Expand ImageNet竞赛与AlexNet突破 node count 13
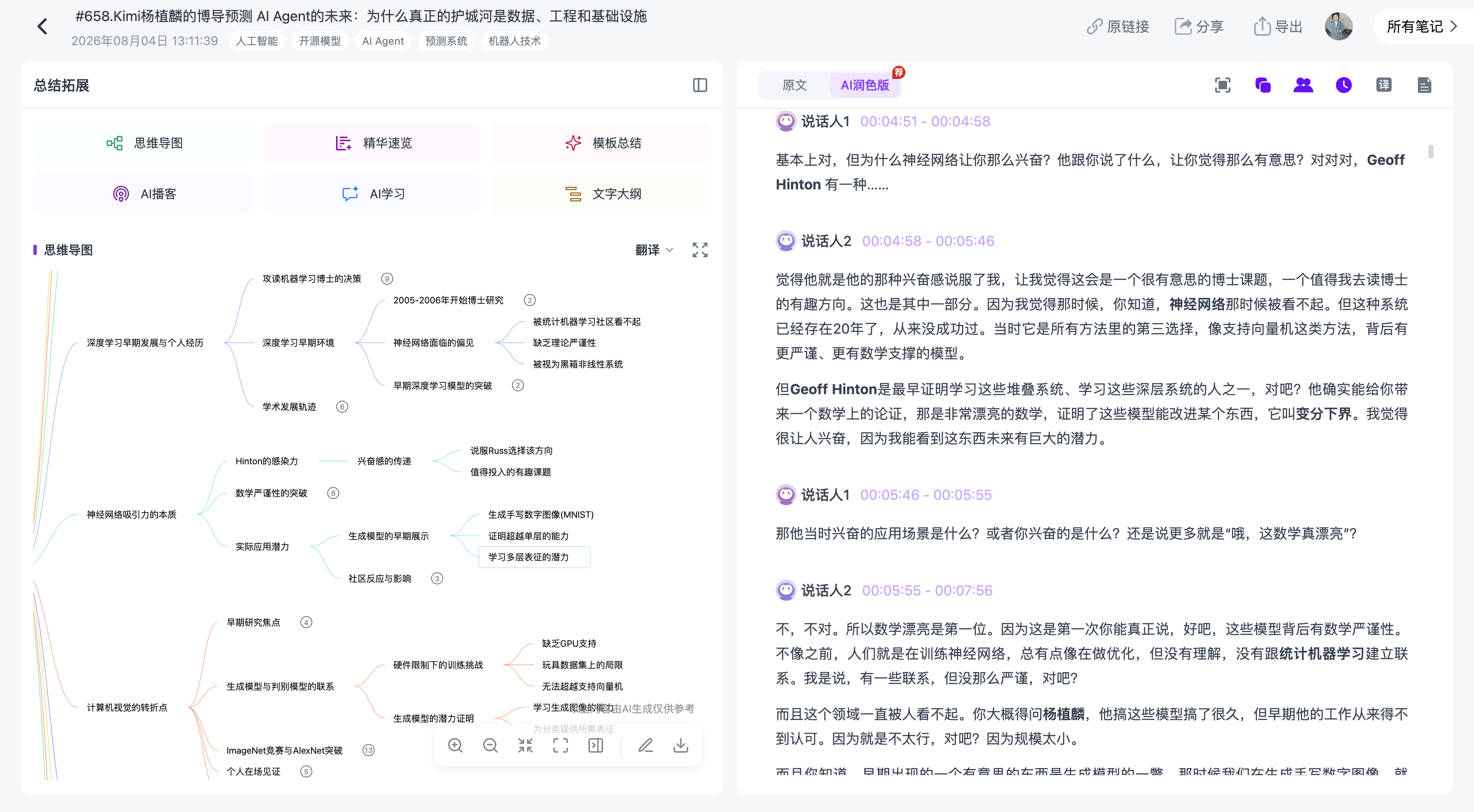The image size is (1474, 812). (x=368, y=750)
